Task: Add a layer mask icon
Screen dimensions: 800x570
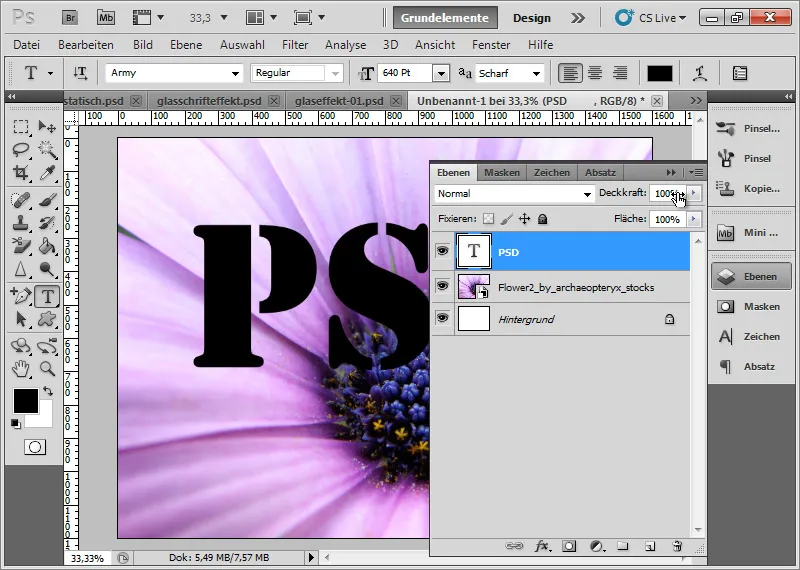Action: (569, 547)
